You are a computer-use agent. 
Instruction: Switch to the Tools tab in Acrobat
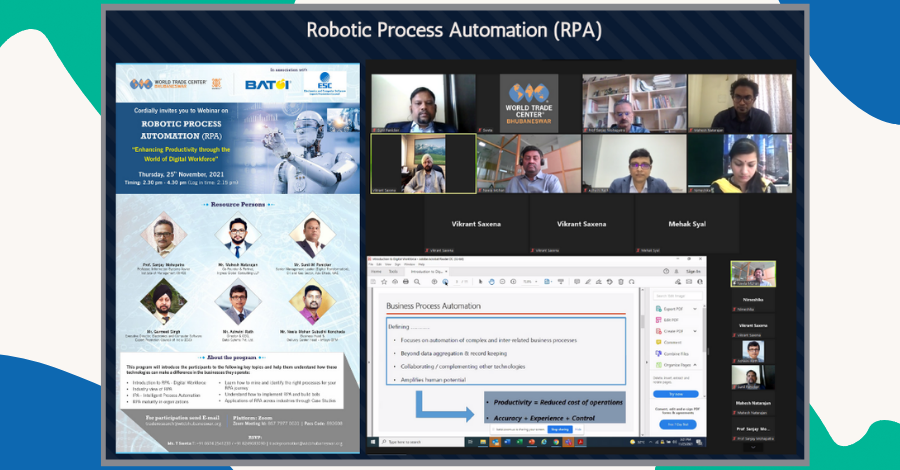(x=393, y=271)
